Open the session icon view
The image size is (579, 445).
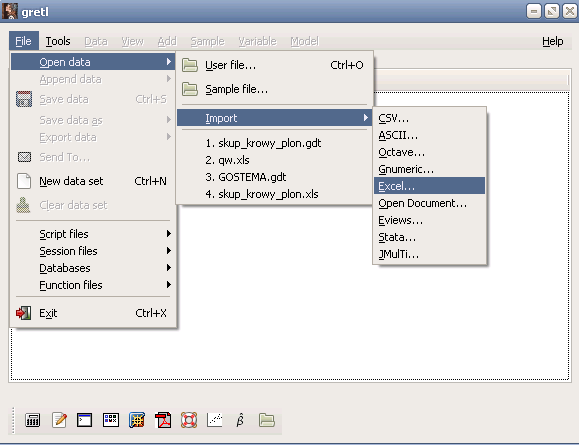111,420
